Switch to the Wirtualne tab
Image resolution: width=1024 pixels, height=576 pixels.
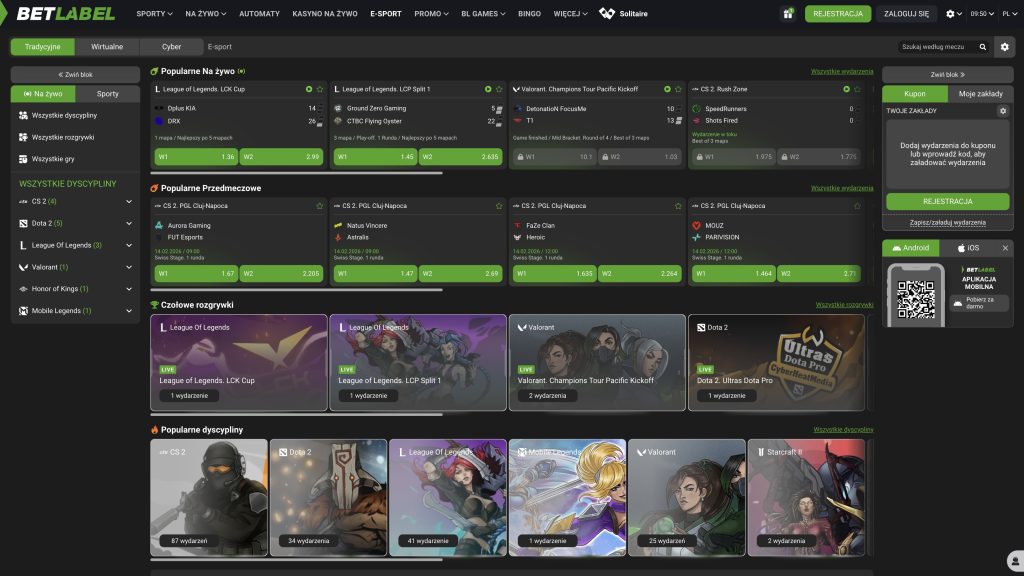coord(107,47)
